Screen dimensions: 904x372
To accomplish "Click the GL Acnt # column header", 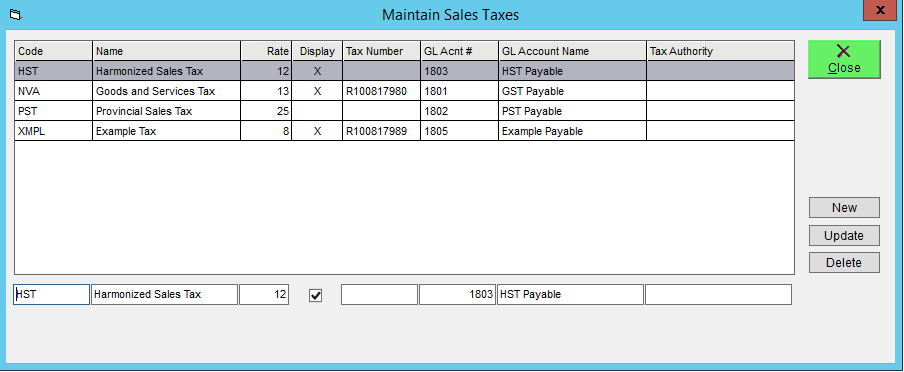I will tap(459, 51).
